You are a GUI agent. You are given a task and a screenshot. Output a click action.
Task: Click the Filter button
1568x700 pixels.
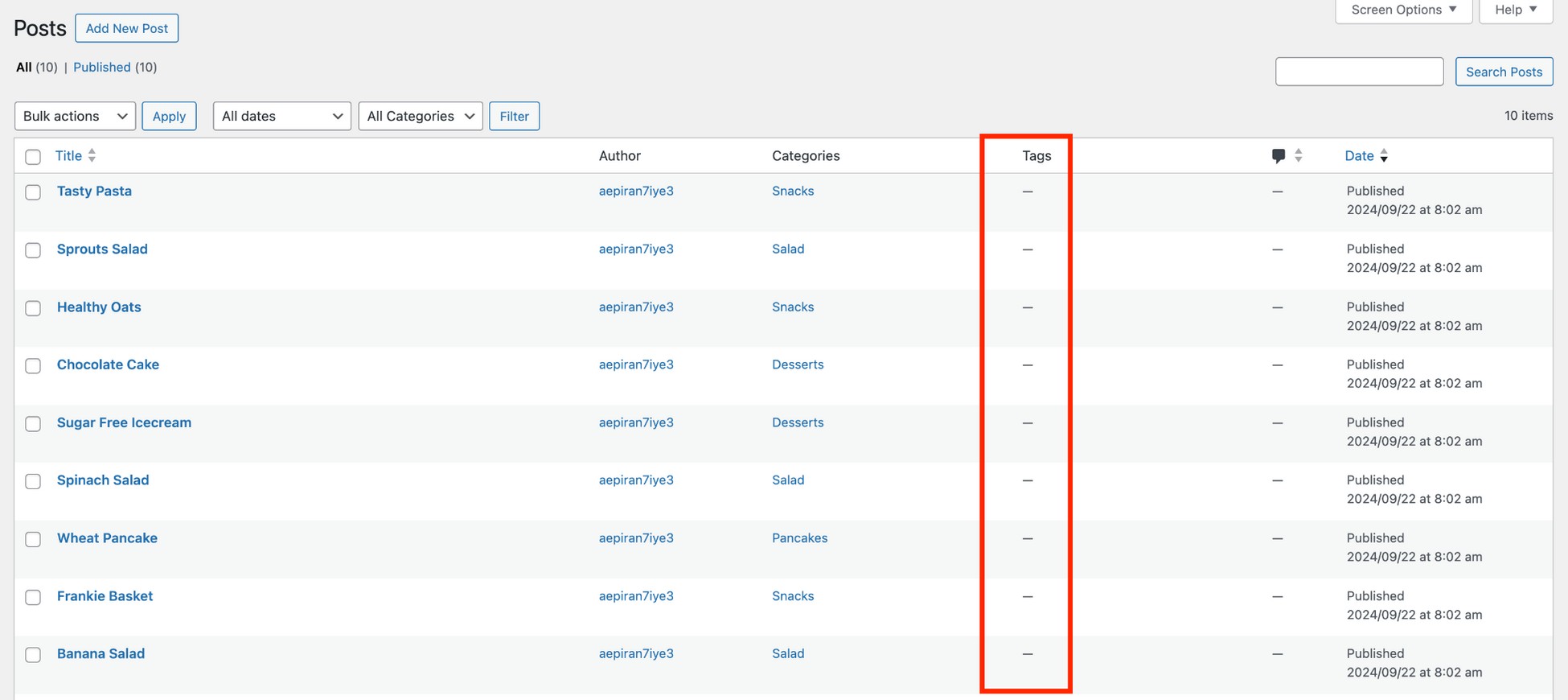pyautogui.click(x=515, y=116)
